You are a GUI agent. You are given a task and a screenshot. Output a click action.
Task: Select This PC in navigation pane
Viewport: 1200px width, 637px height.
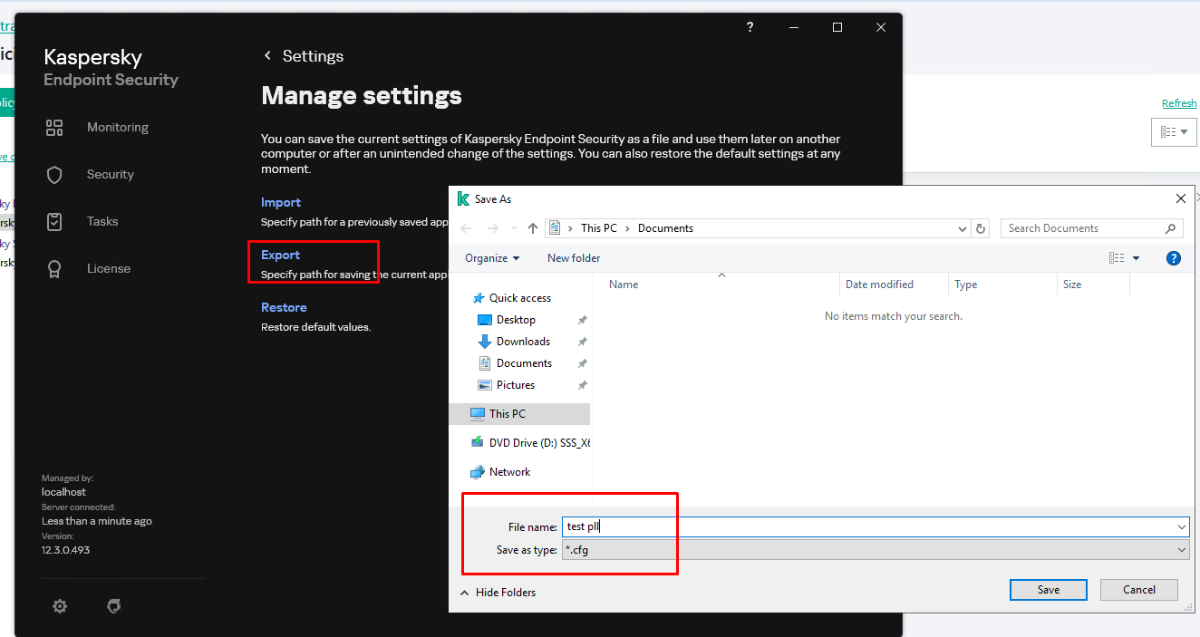tap(507, 414)
